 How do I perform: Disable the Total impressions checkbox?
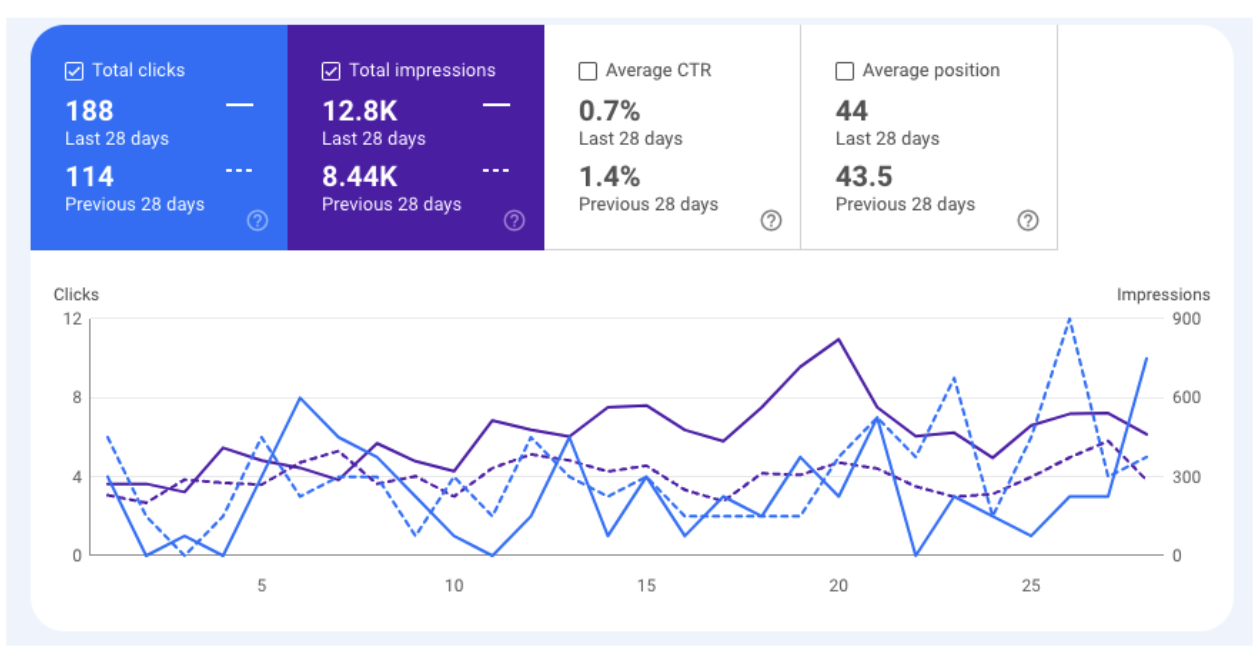(x=331, y=71)
